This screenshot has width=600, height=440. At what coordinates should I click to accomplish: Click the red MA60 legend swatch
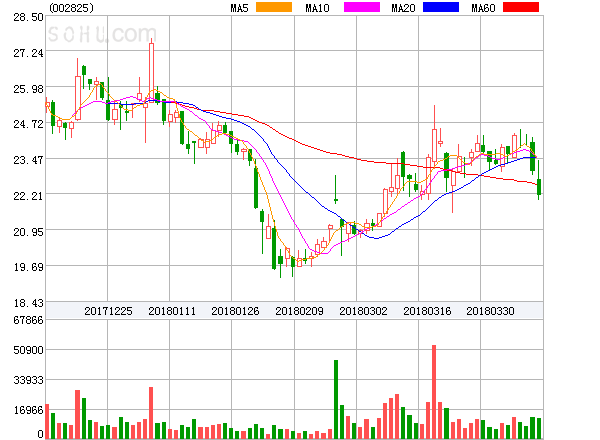point(521,7)
